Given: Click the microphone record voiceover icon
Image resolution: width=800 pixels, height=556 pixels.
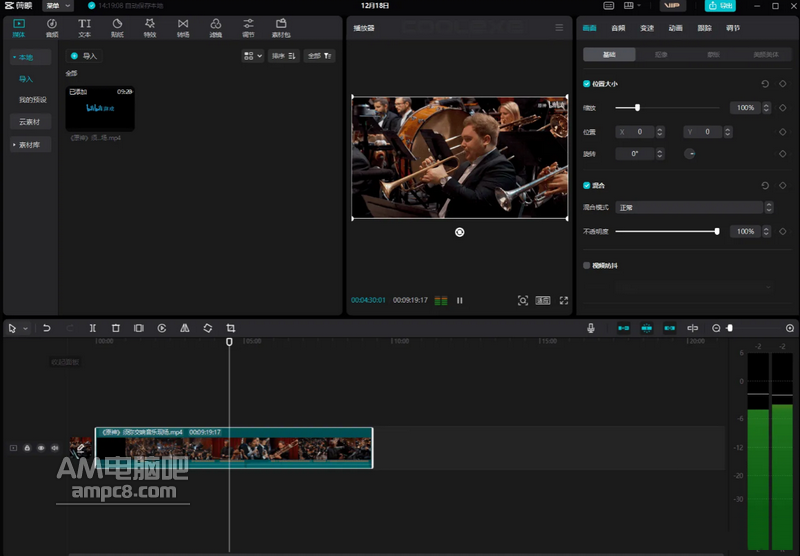Looking at the screenshot, I should point(591,328).
